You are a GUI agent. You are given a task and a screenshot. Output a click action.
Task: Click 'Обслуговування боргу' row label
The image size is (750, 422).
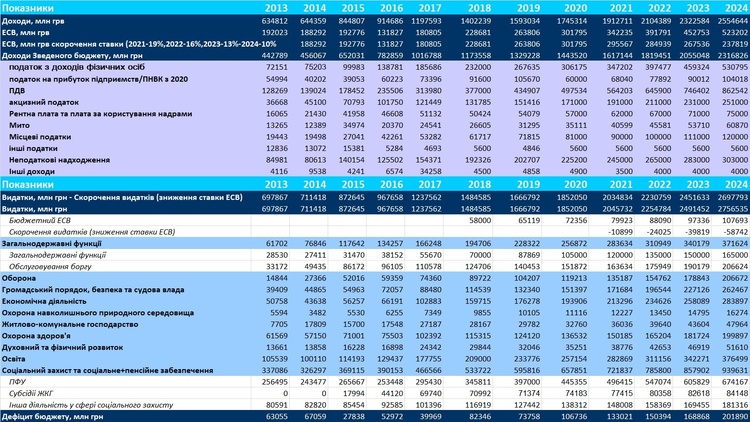pos(50,267)
